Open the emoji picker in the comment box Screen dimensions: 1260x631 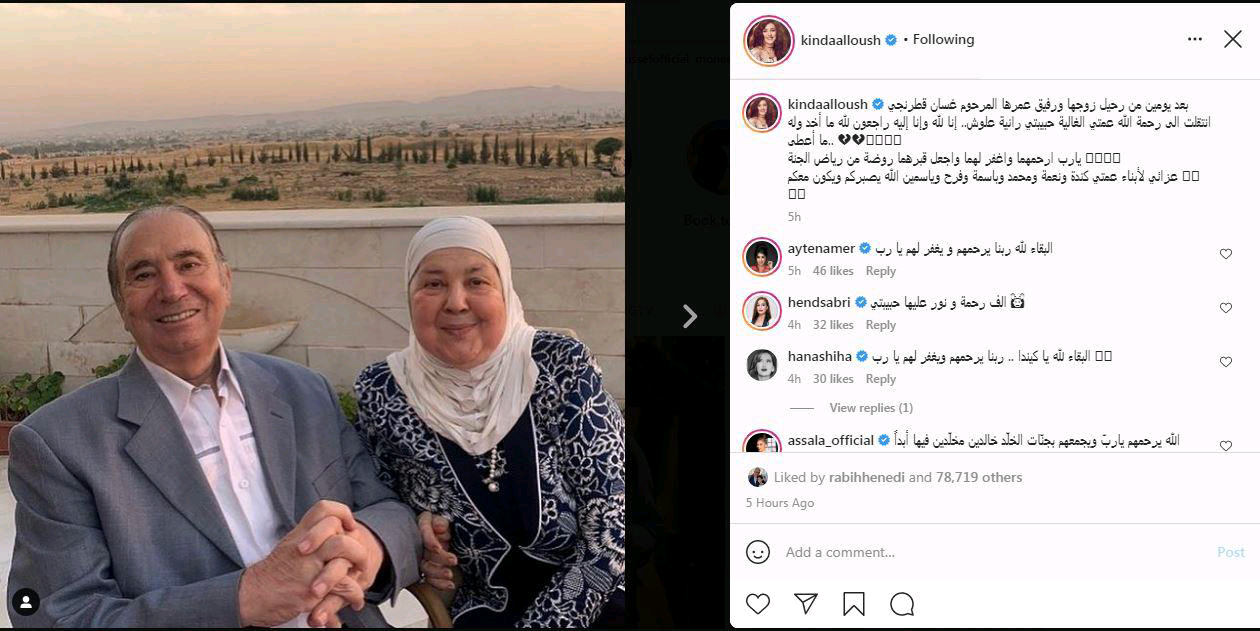pyautogui.click(x=758, y=552)
